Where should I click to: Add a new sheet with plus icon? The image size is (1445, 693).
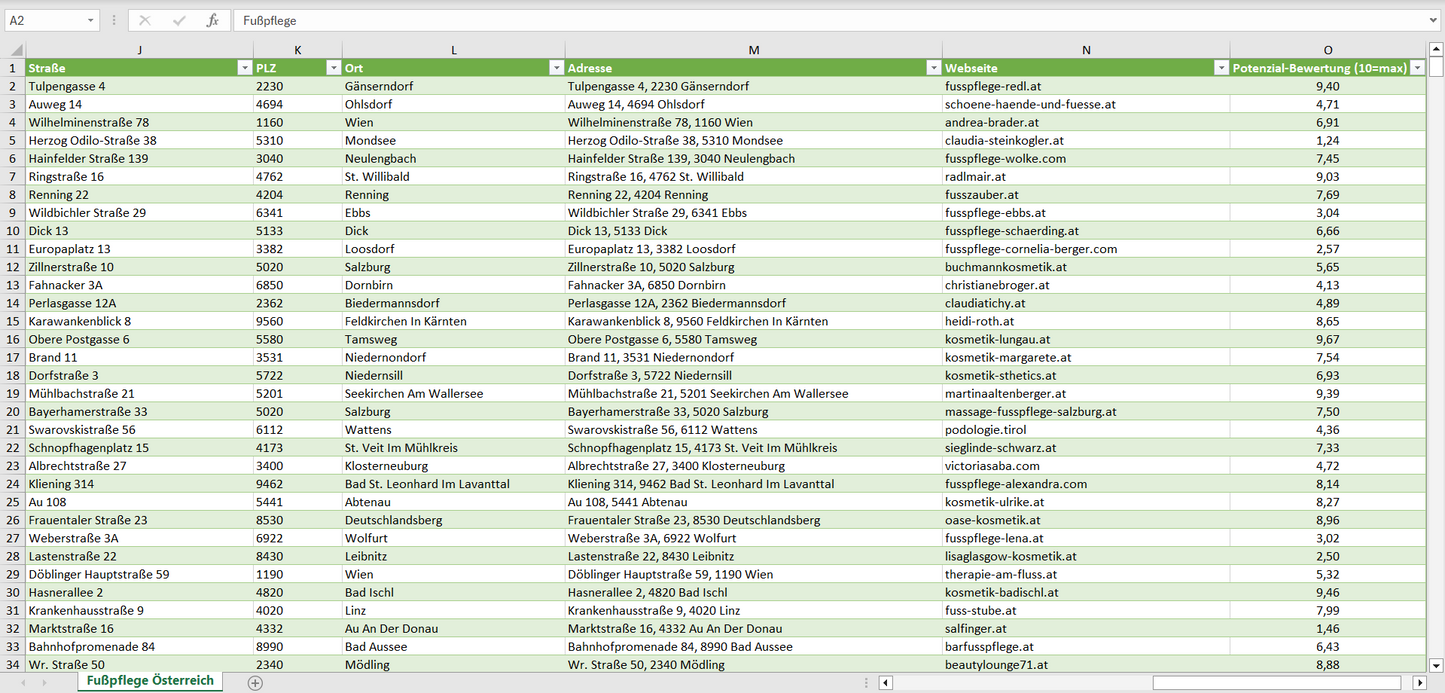pyautogui.click(x=255, y=683)
